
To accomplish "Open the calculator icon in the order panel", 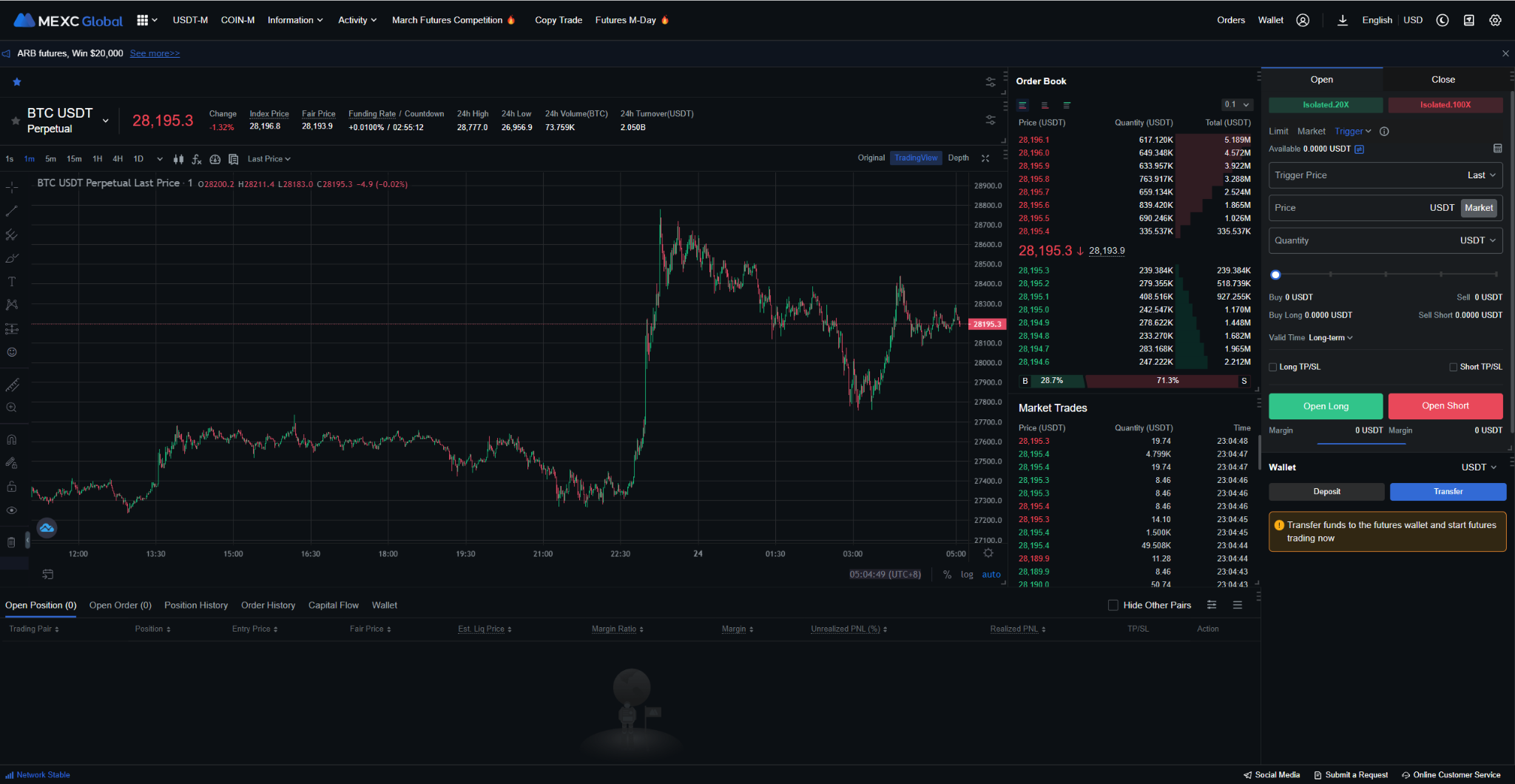I will [1497, 149].
